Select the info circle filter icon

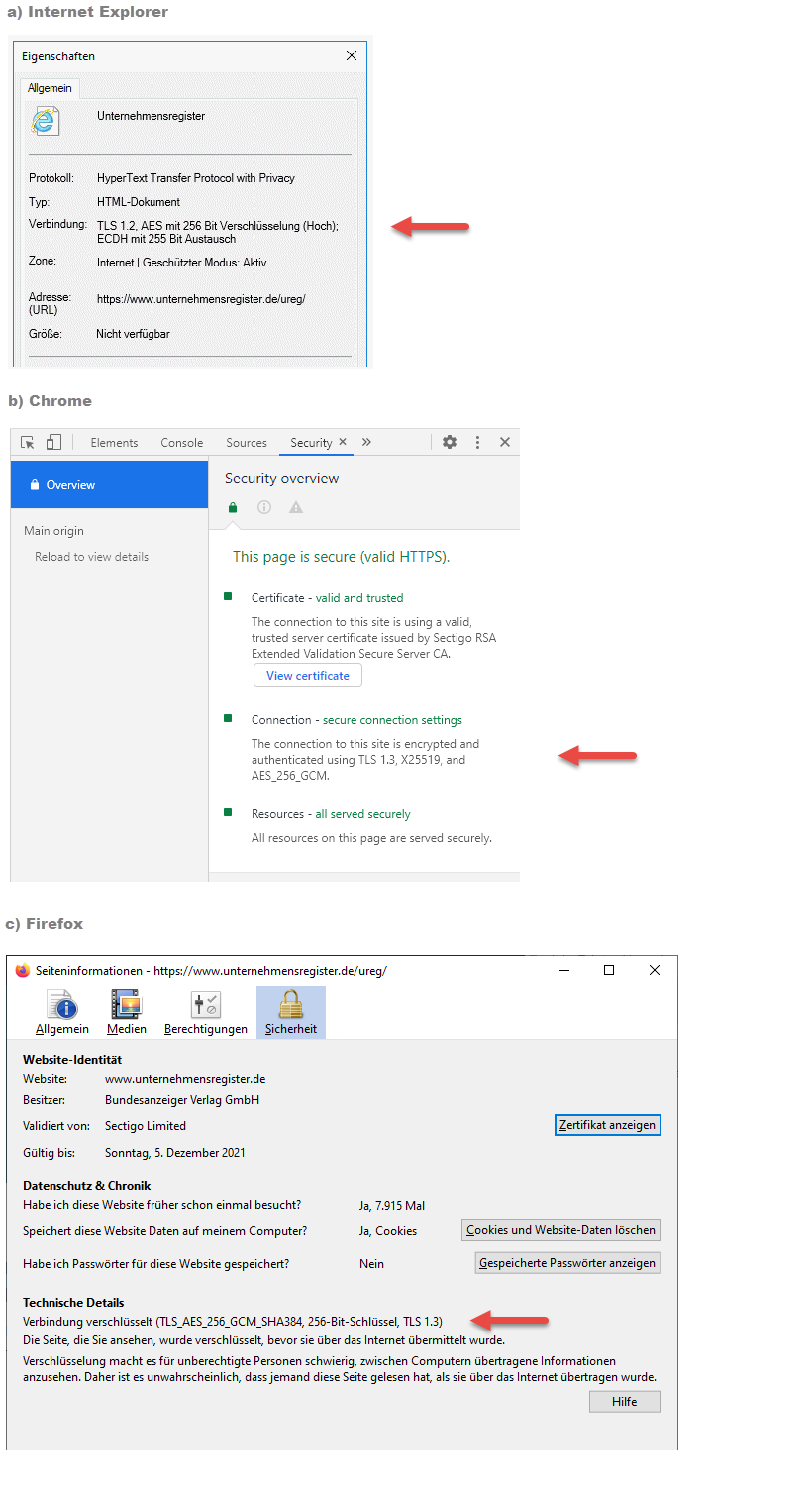click(264, 507)
